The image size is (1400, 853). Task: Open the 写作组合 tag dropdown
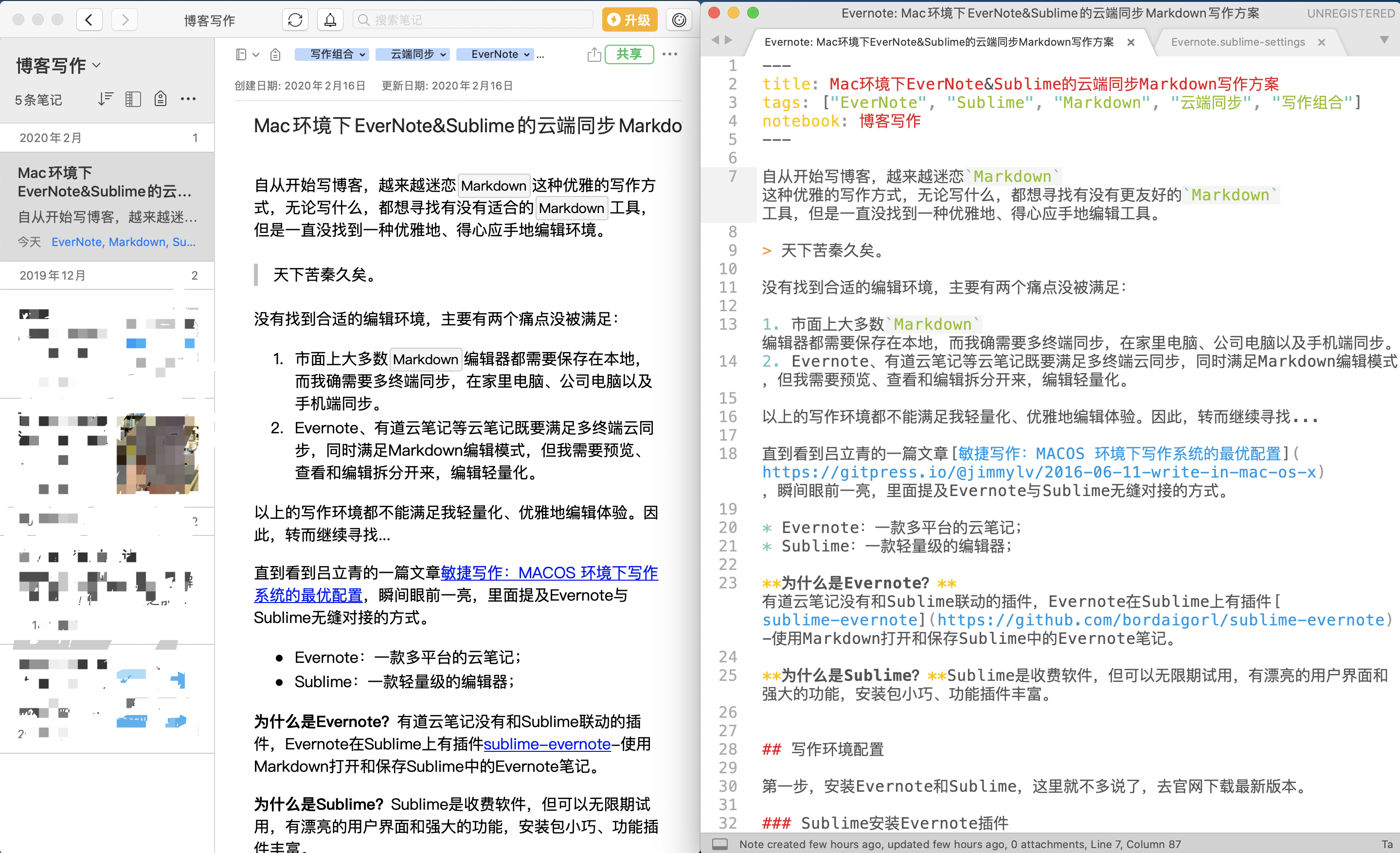tap(332, 54)
